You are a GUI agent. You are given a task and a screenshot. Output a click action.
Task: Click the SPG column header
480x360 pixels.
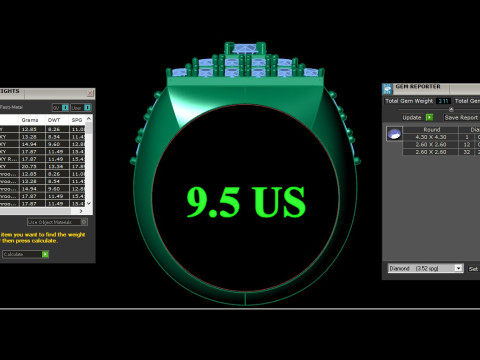coord(77,120)
